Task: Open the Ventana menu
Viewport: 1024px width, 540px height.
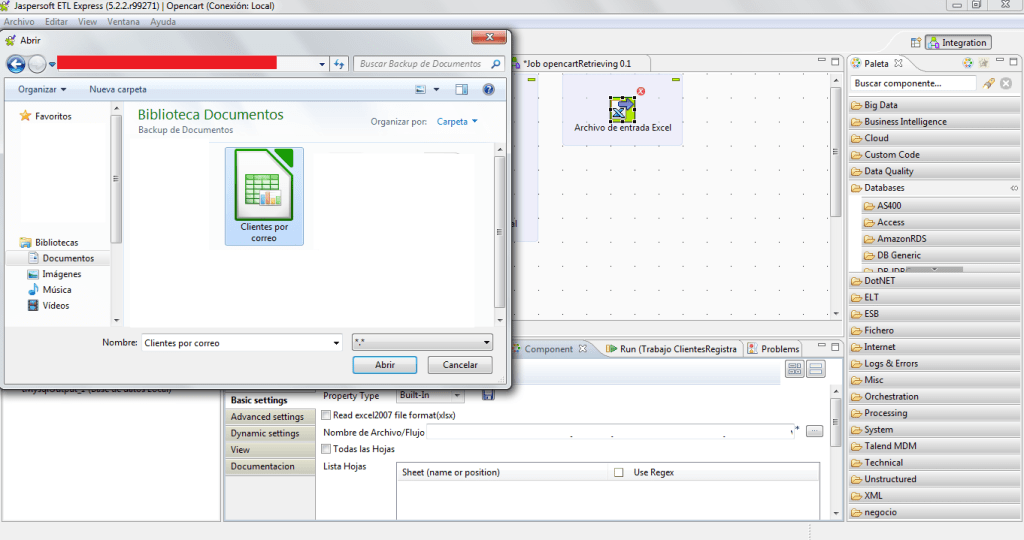Action: click(x=123, y=21)
